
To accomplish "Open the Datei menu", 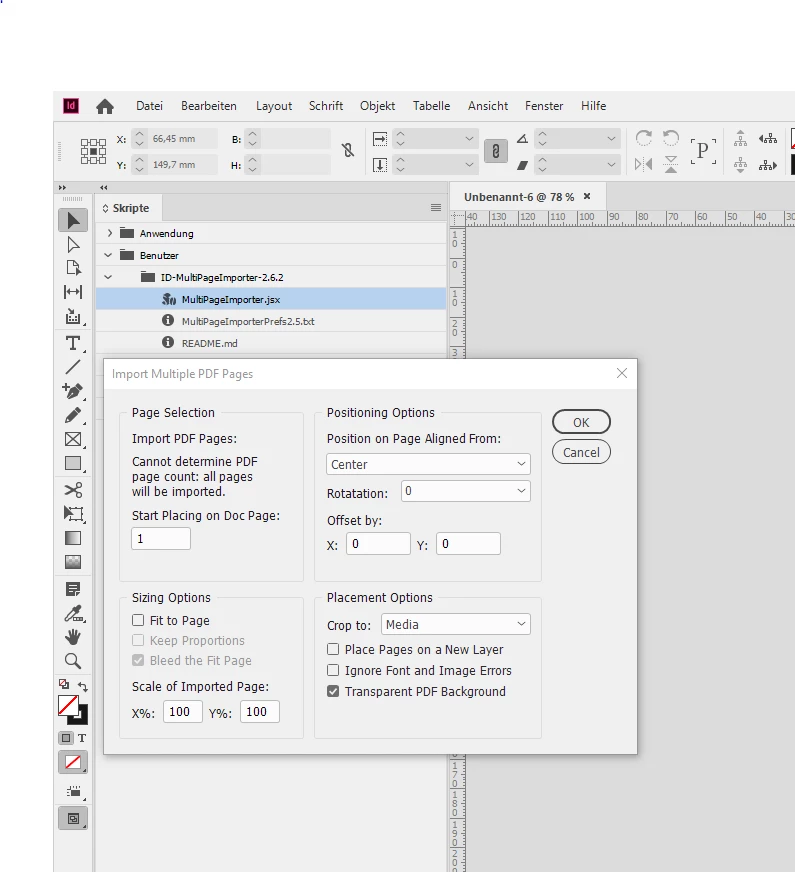I will (x=149, y=106).
